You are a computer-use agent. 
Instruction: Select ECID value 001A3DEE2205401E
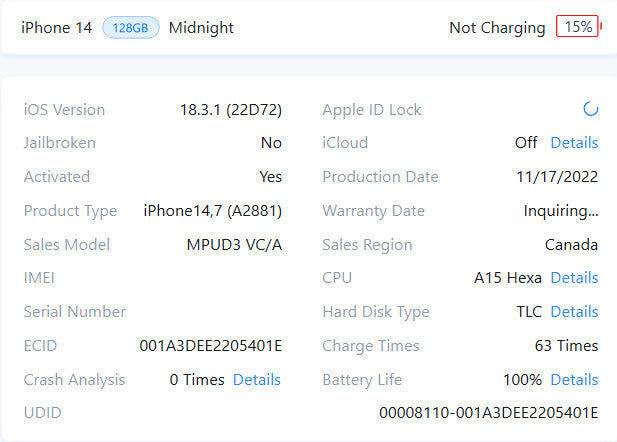coord(211,346)
